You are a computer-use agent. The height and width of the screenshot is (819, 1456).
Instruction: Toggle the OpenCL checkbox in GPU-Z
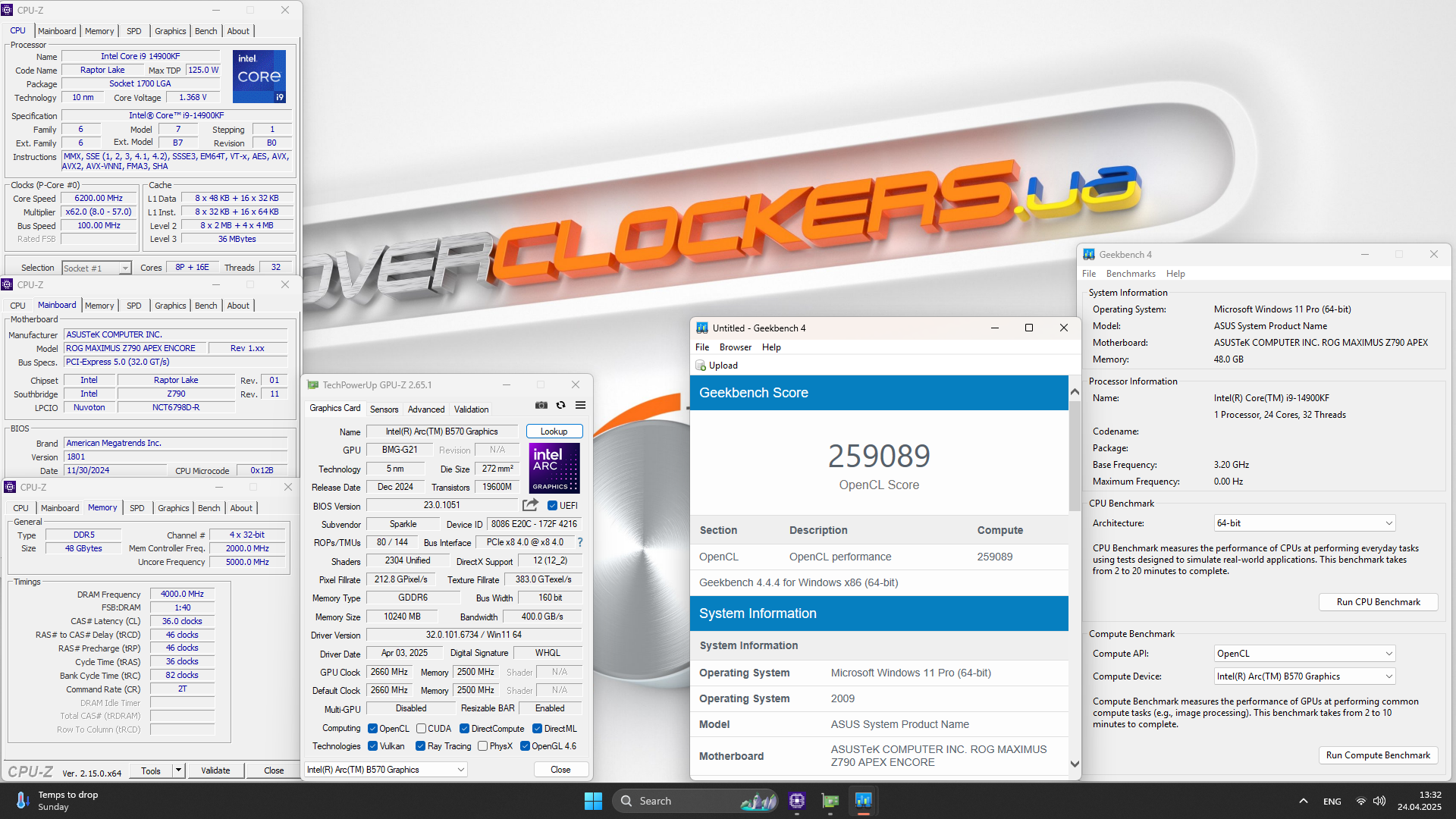(x=372, y=729)
